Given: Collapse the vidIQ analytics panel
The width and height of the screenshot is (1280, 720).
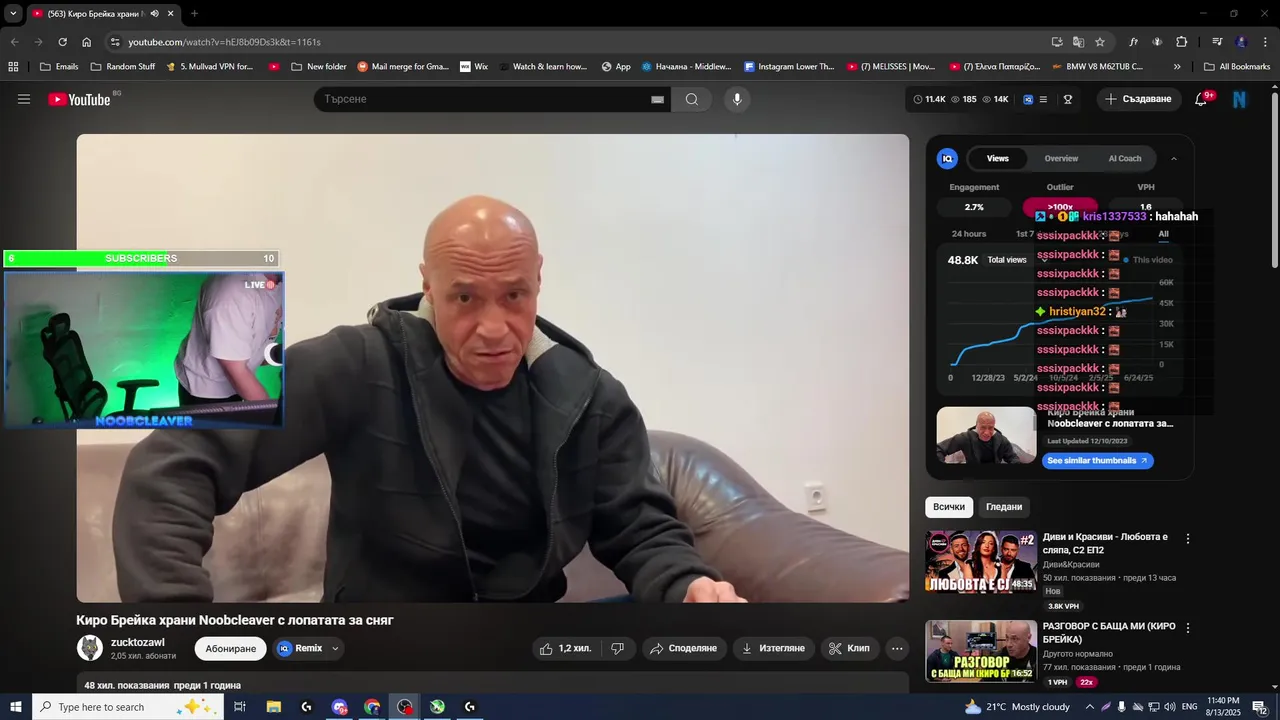Looking at the screenshot, I should click(x=1174, y=158).
